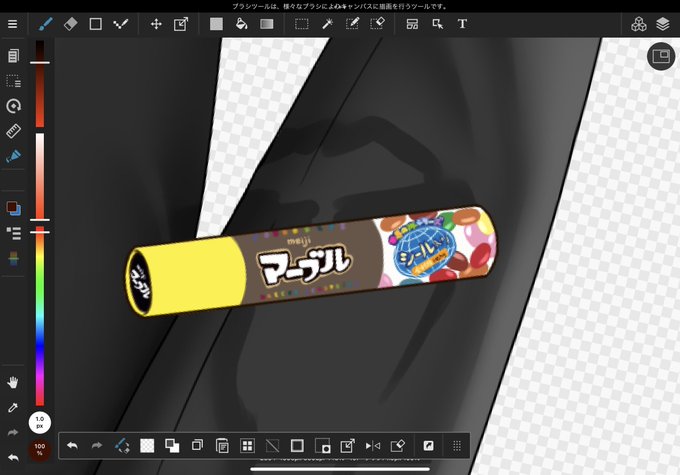Toggle the grid icon in bottom bar
The image size is (680, 475).
247,446
